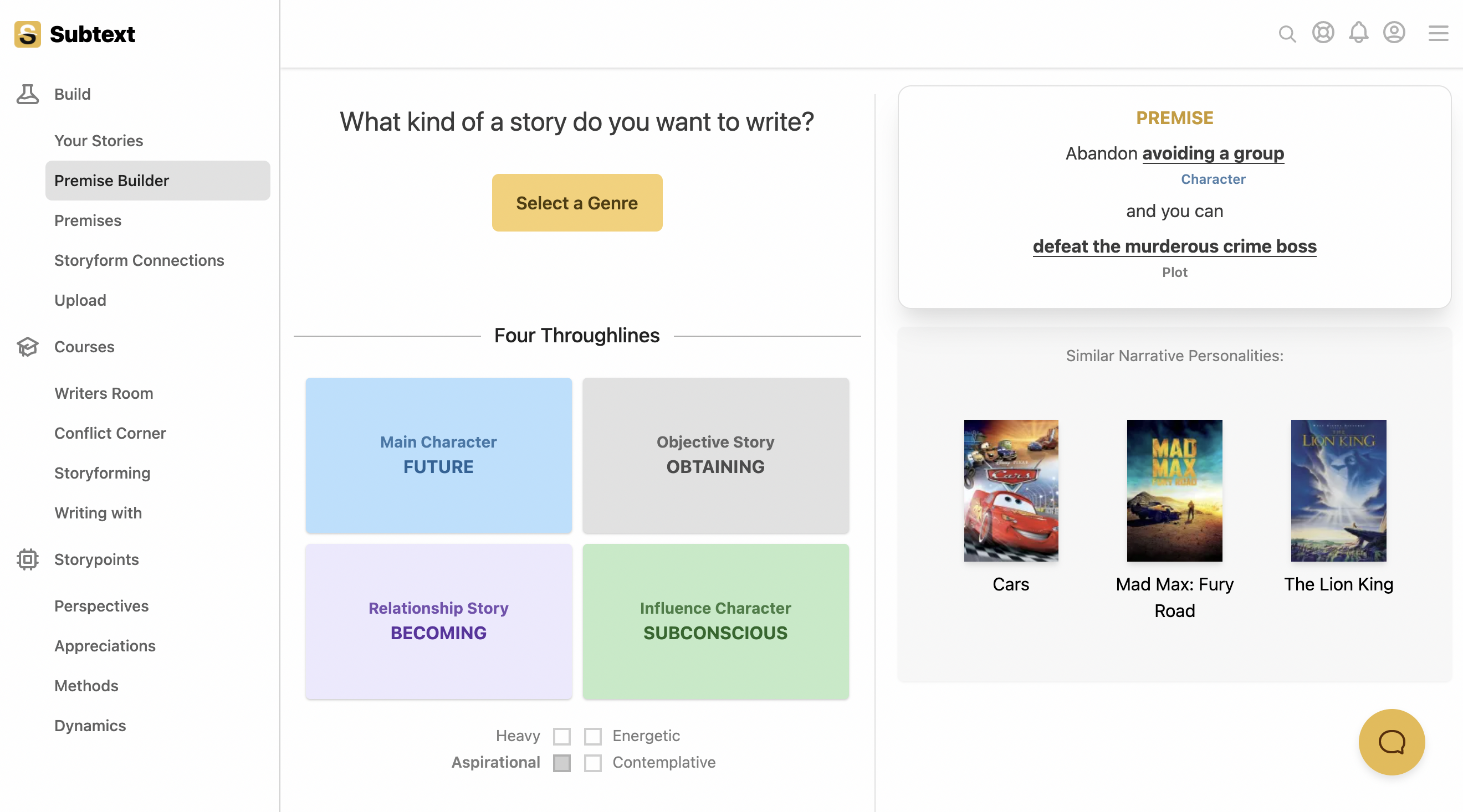Viewport: 1463px width, 812px height.
Task: Expand the Build section in sidebar
Action: (x=72, y=94)
